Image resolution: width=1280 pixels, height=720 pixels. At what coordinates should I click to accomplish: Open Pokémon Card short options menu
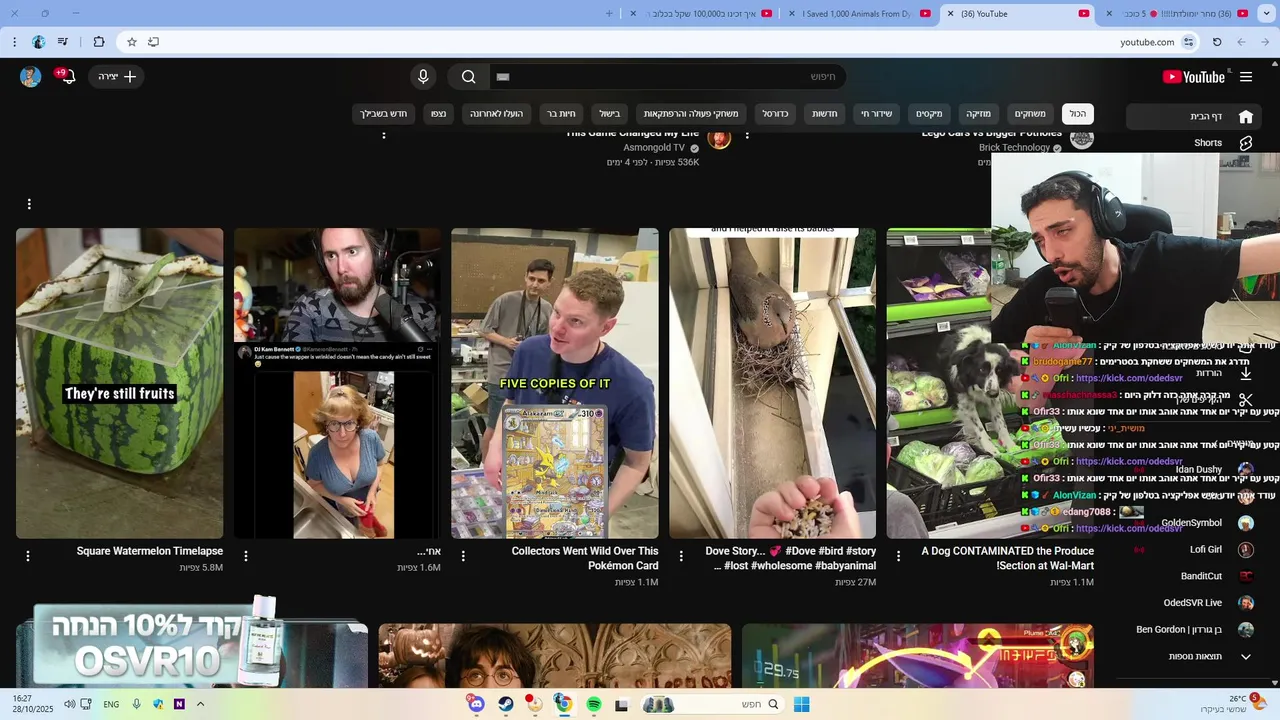click(464, 556)
